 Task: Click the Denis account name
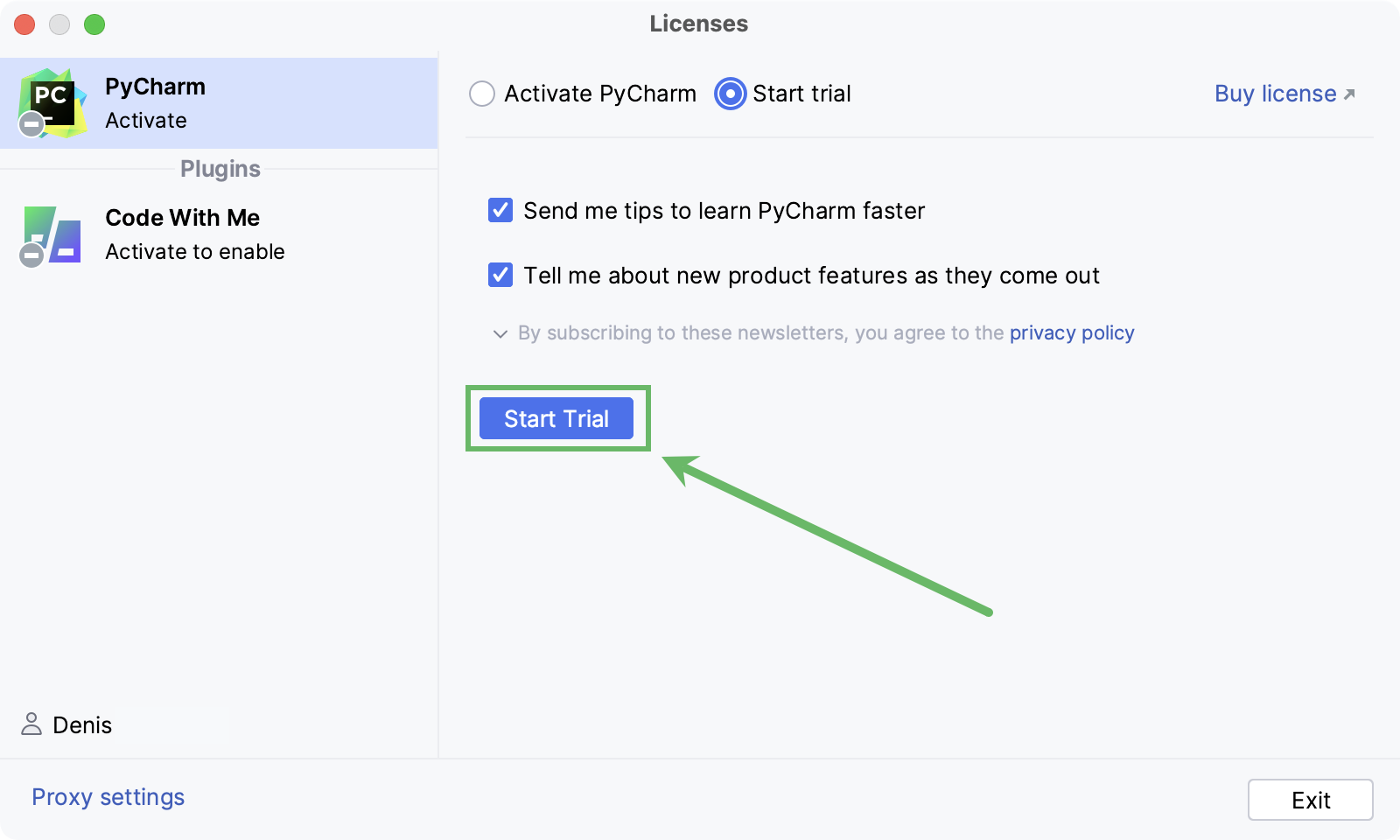click(82, 725)
